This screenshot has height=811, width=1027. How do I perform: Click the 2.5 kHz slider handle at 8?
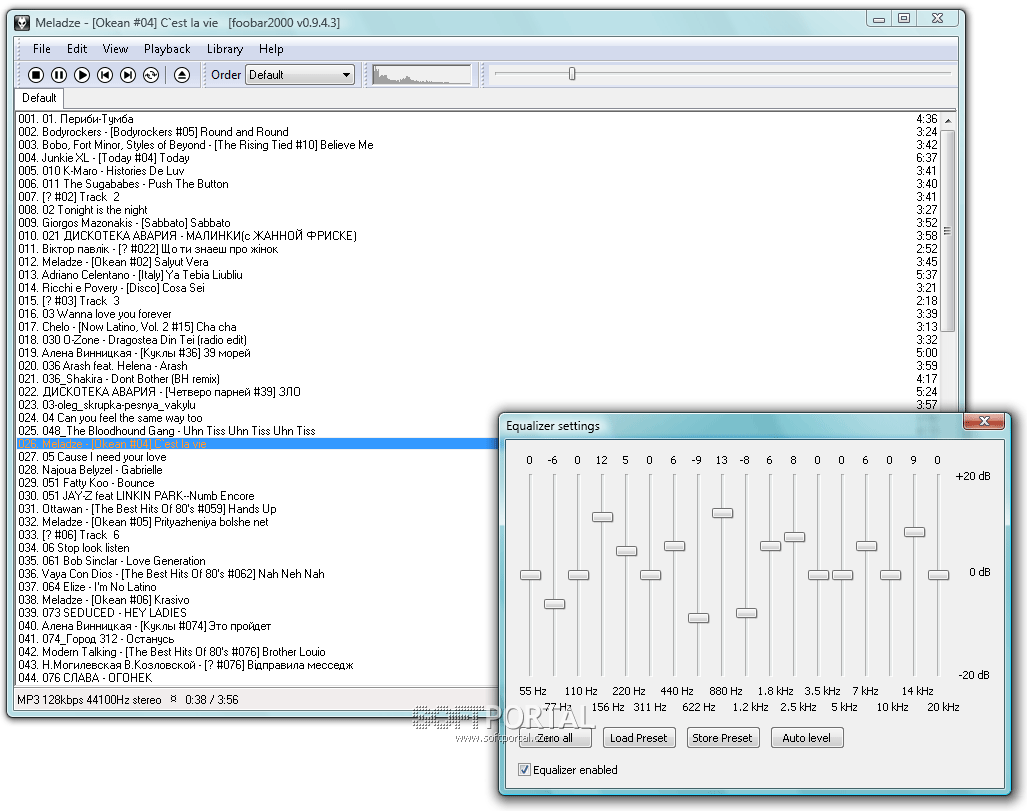tap(794, 537)
